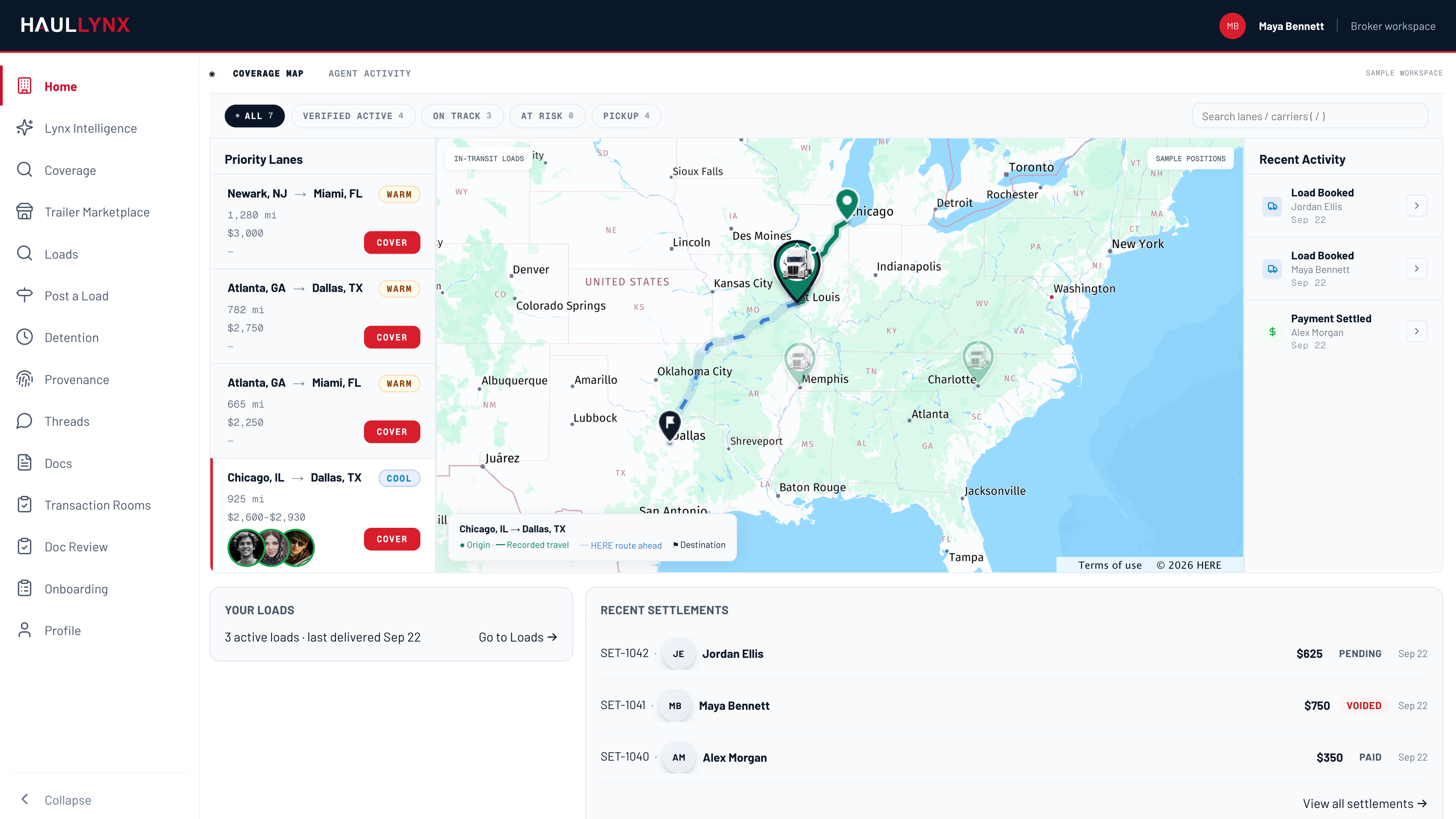Open View all settlements link
This screenshot has height=819, width=1456.
coord(1365,804)
